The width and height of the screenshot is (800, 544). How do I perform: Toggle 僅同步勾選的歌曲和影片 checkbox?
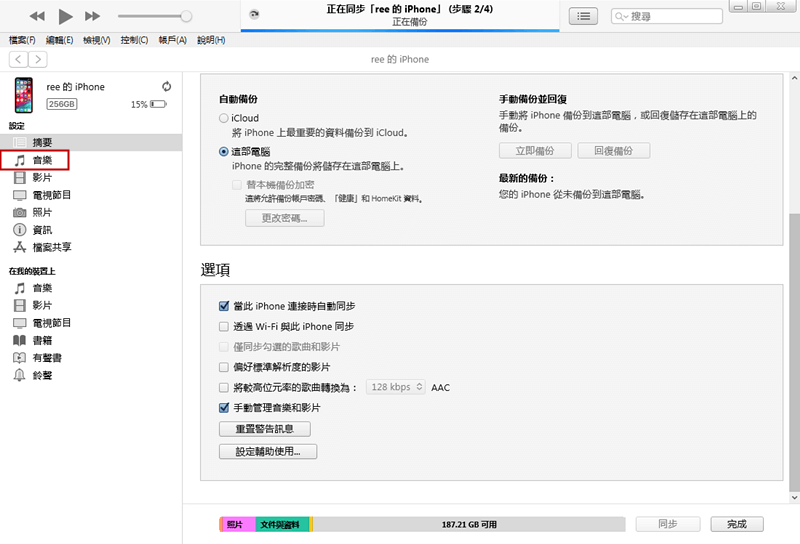tap(223, 347)
